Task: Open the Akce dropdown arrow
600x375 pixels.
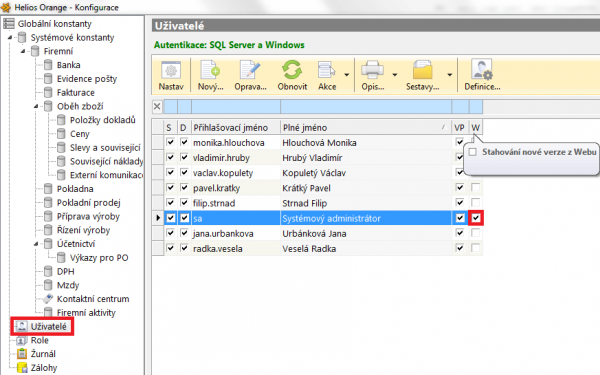Action: 347,75
